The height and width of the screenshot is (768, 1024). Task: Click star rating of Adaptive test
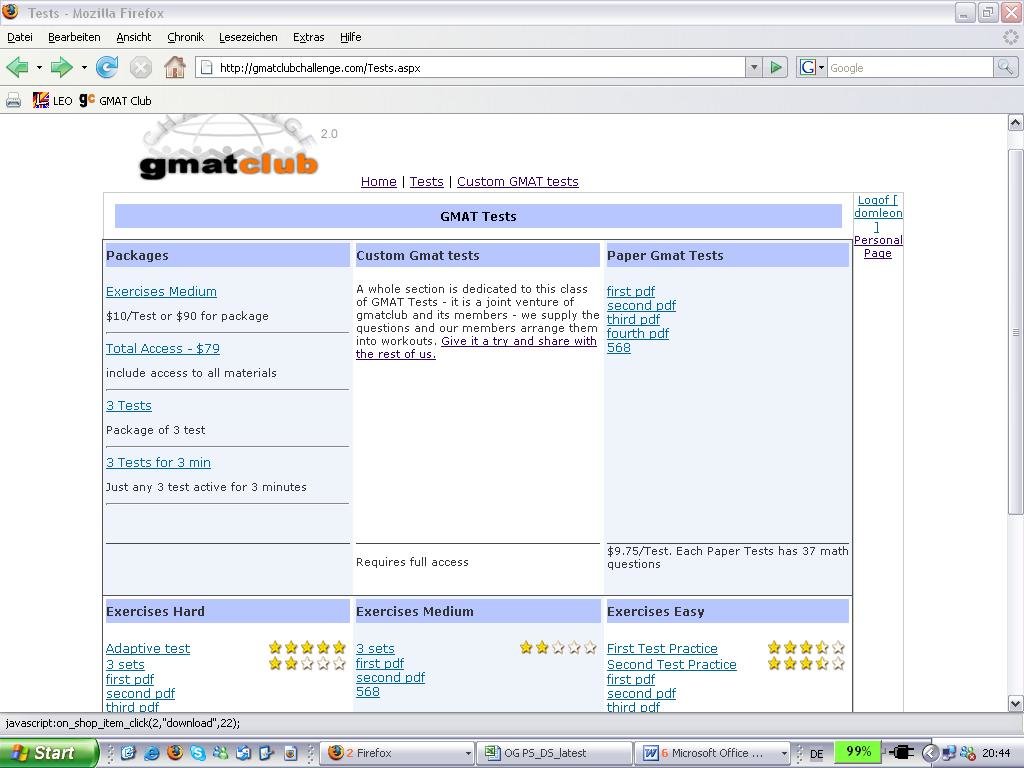point(307,647)
